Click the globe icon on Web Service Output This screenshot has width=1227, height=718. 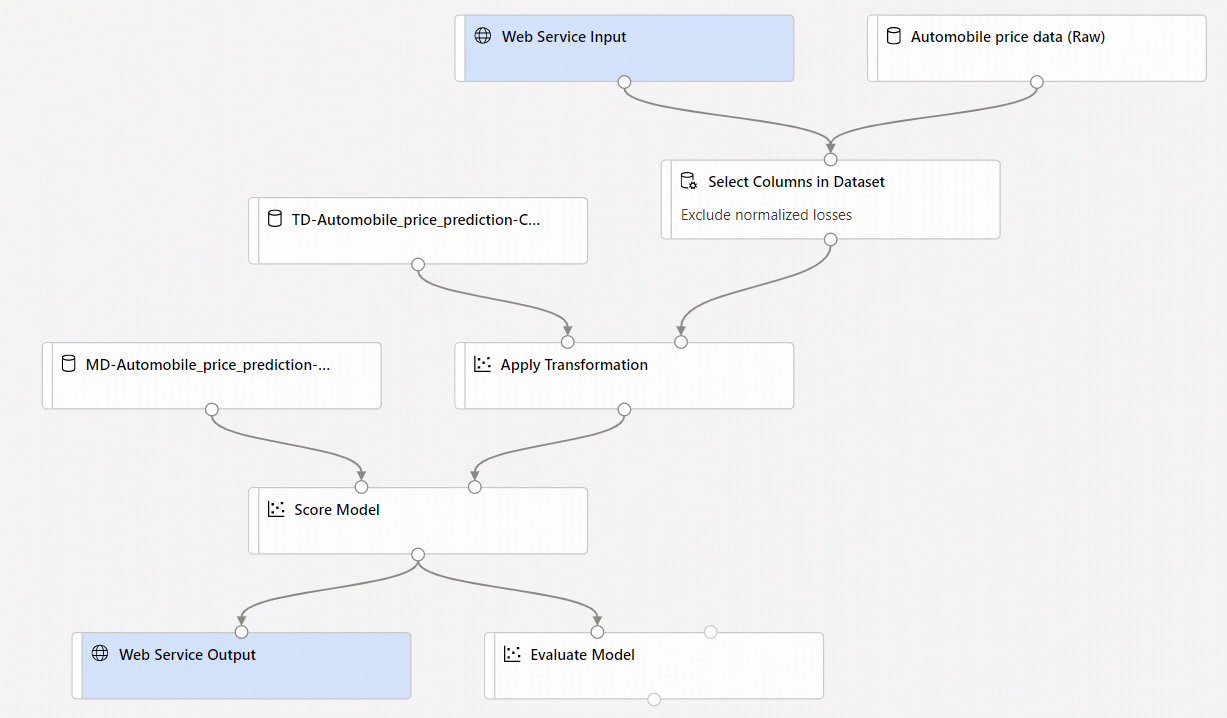point(99,653)
